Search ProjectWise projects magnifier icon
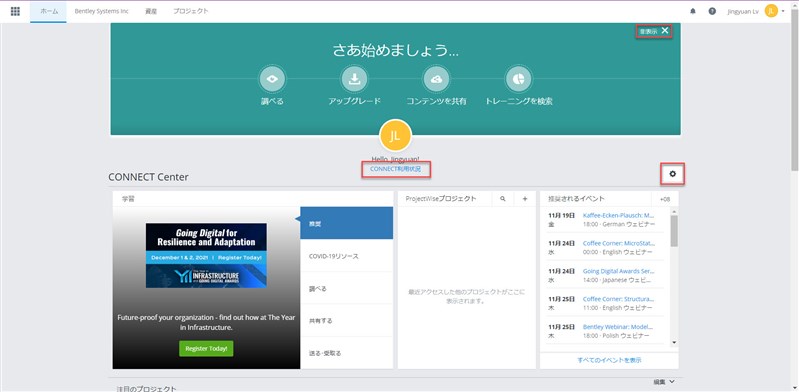Viewport: 799px width, 392px height. [x=503, y=199]
